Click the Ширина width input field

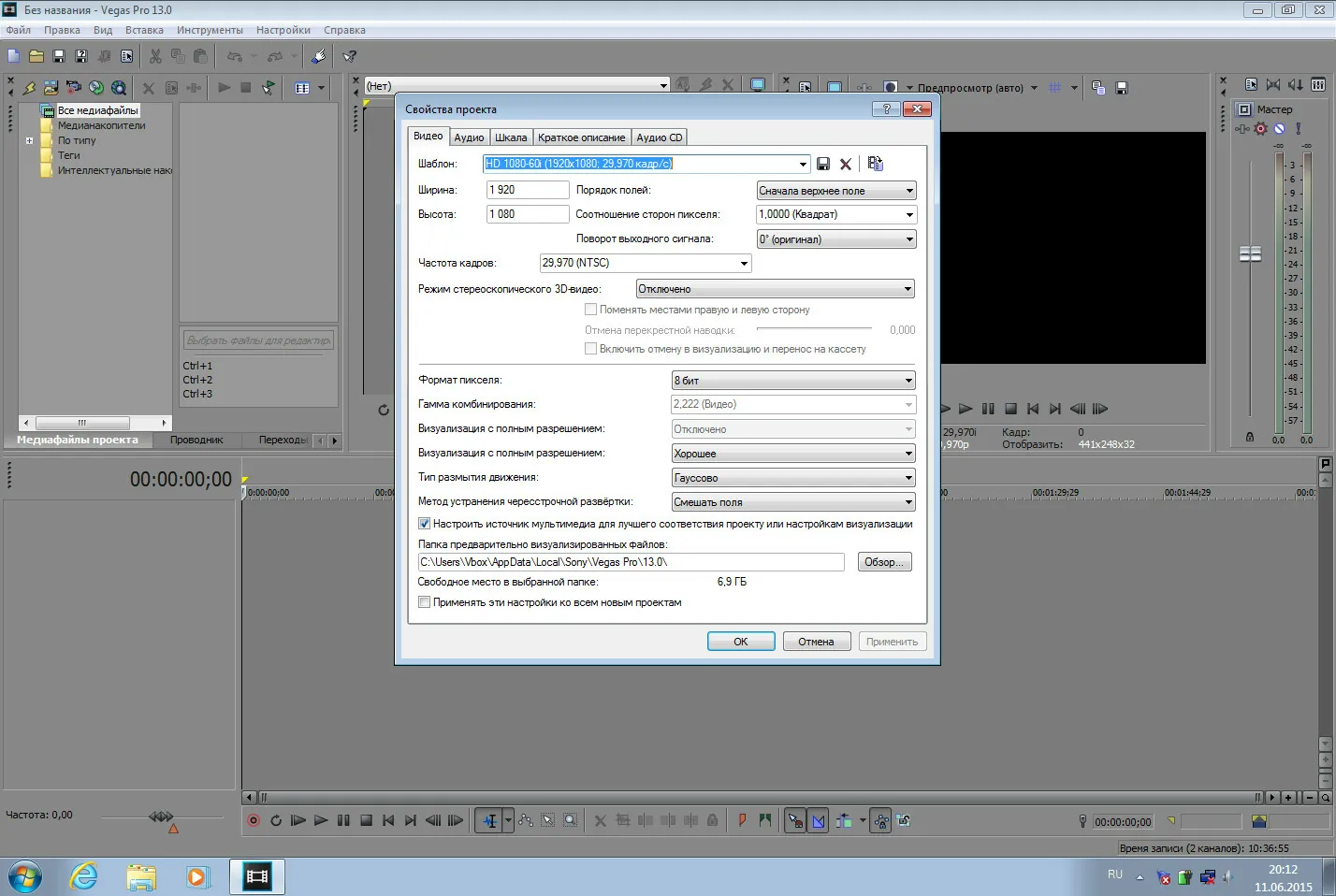tap(527, 190)
